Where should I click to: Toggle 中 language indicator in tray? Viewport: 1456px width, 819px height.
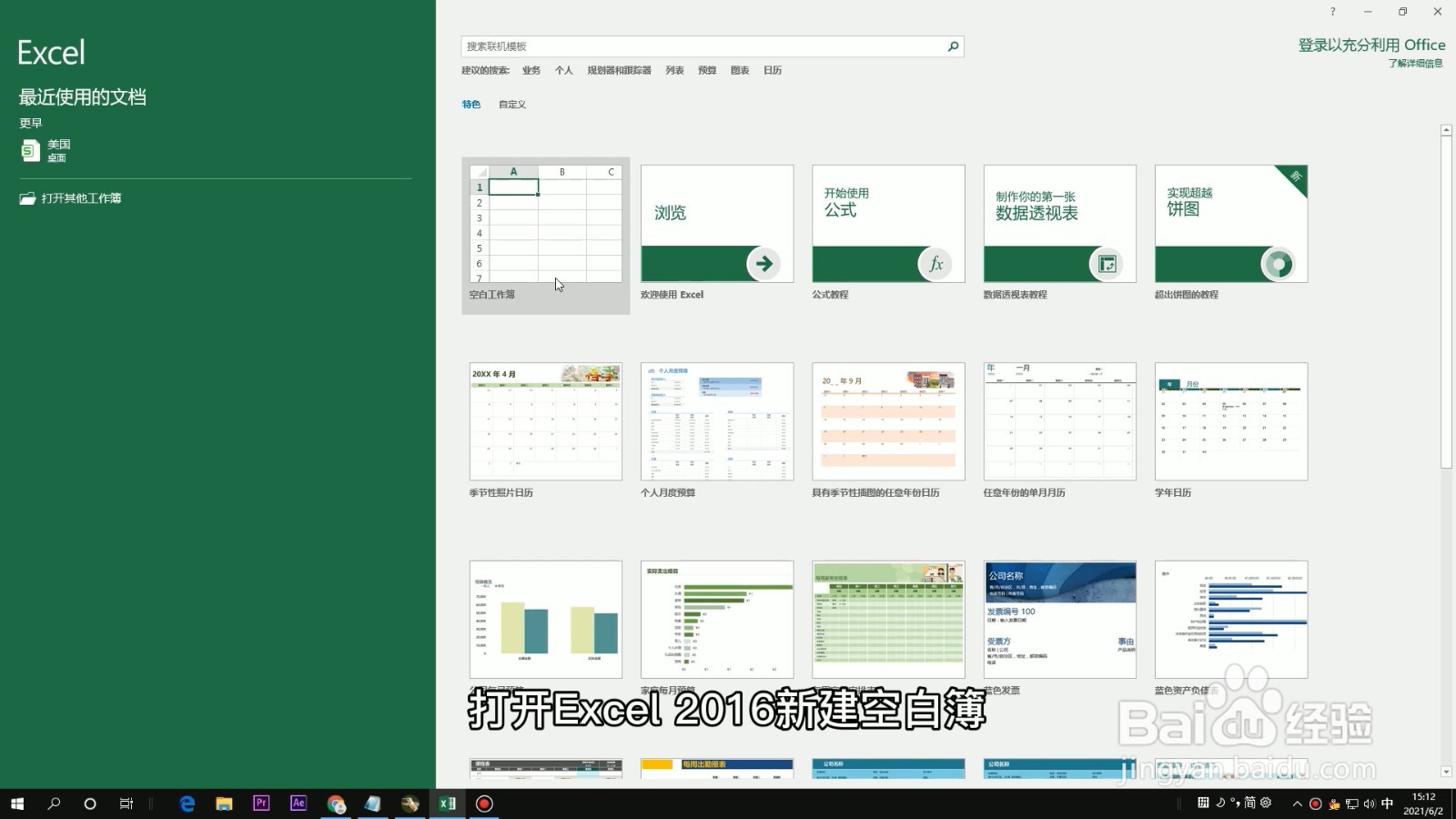(1387, 804)
